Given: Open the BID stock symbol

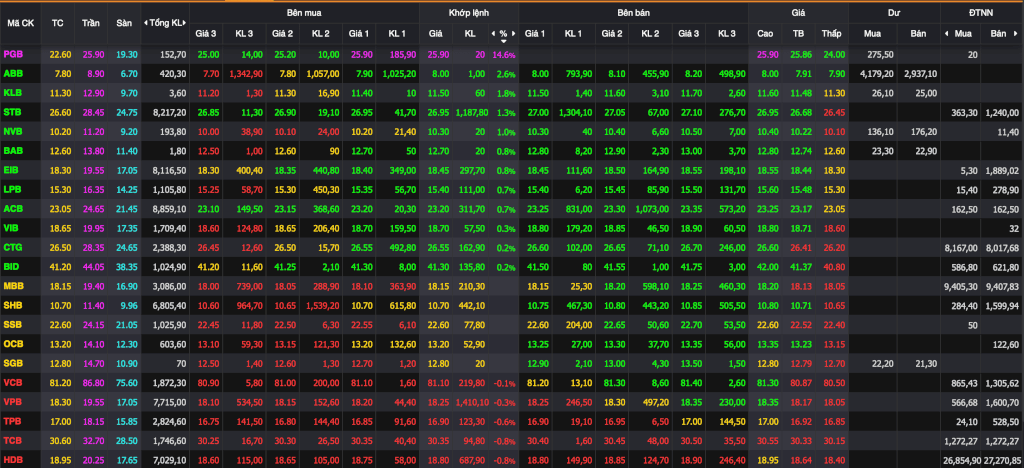Looking at the screenshot, I should click(12, 266).
